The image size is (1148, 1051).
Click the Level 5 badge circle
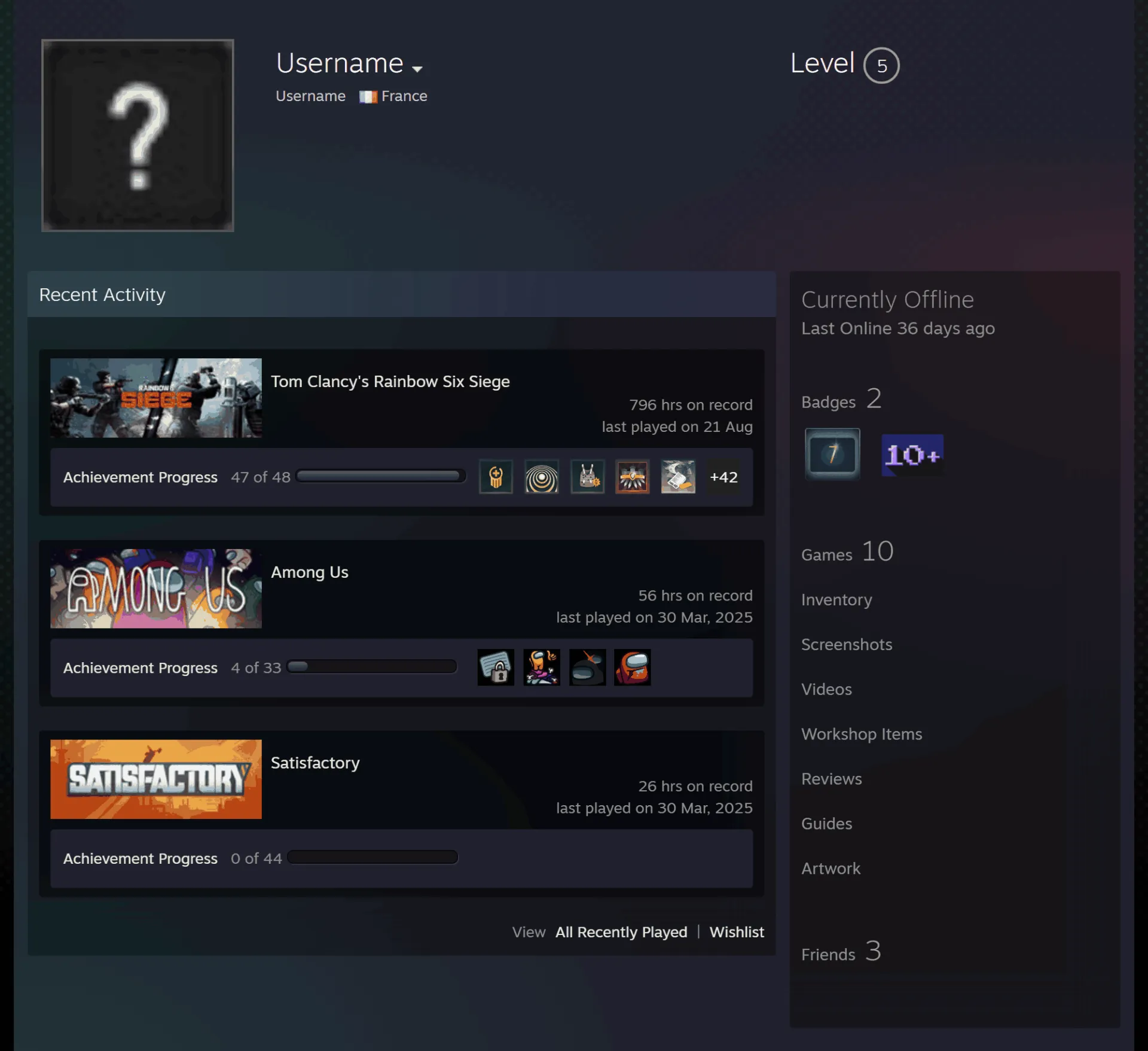881,65
